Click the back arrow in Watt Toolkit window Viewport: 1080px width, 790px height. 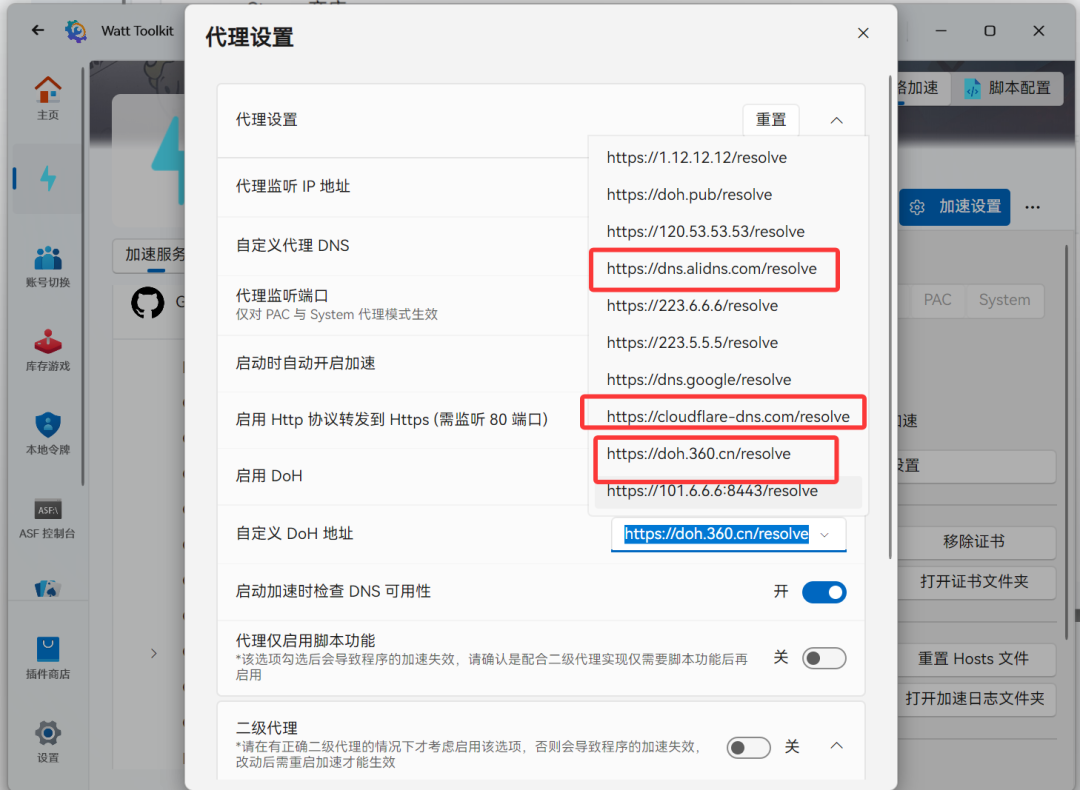pyautogui.click(x=38, y=30)
